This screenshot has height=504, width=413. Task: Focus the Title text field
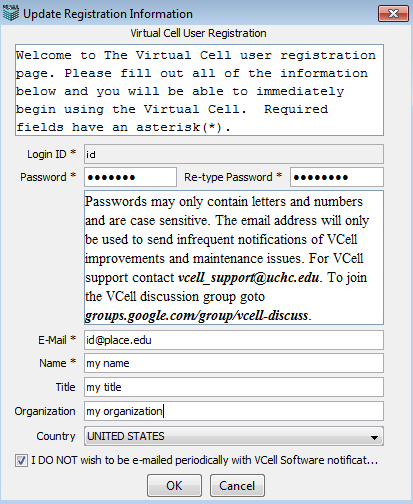(234, 387)
